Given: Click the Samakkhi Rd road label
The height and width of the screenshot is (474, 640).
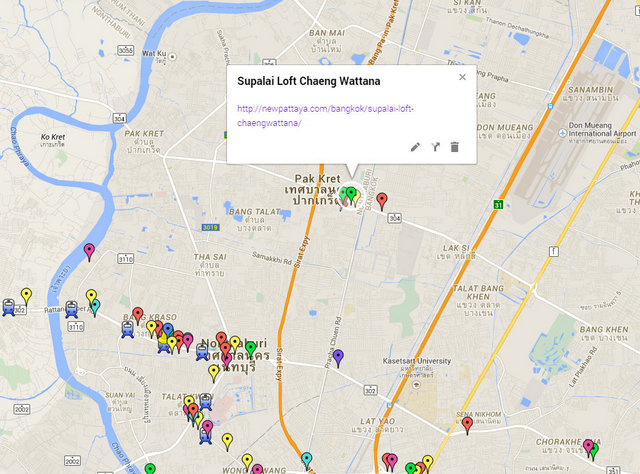Looking at the screenshot, I should coord(272,258).
